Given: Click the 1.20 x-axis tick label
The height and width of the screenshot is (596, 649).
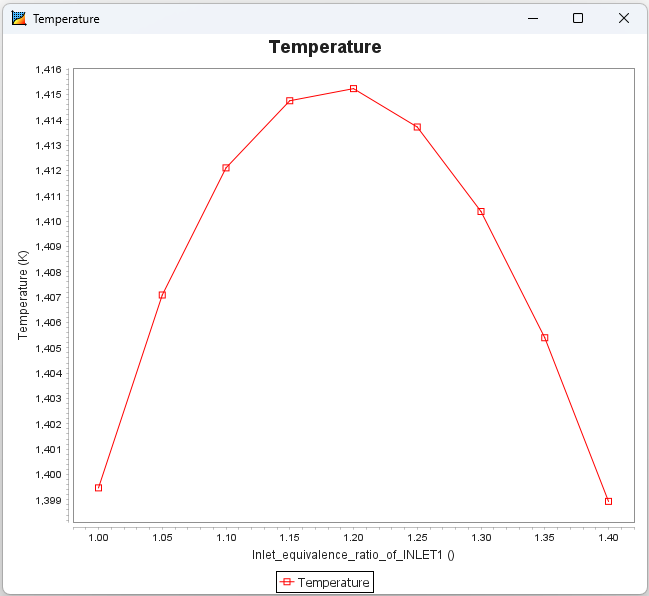Looking at the screenshot, I should pos(353,538).
